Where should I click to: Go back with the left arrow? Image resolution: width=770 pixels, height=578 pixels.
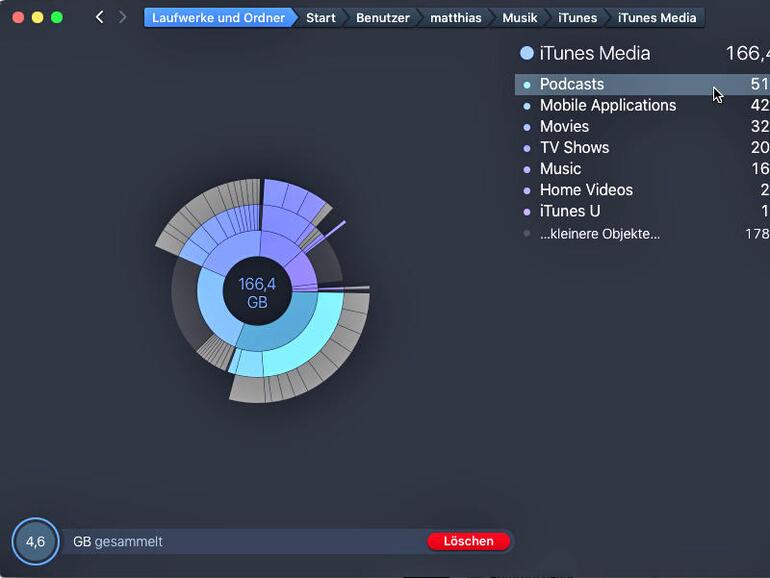click(100, 18)
